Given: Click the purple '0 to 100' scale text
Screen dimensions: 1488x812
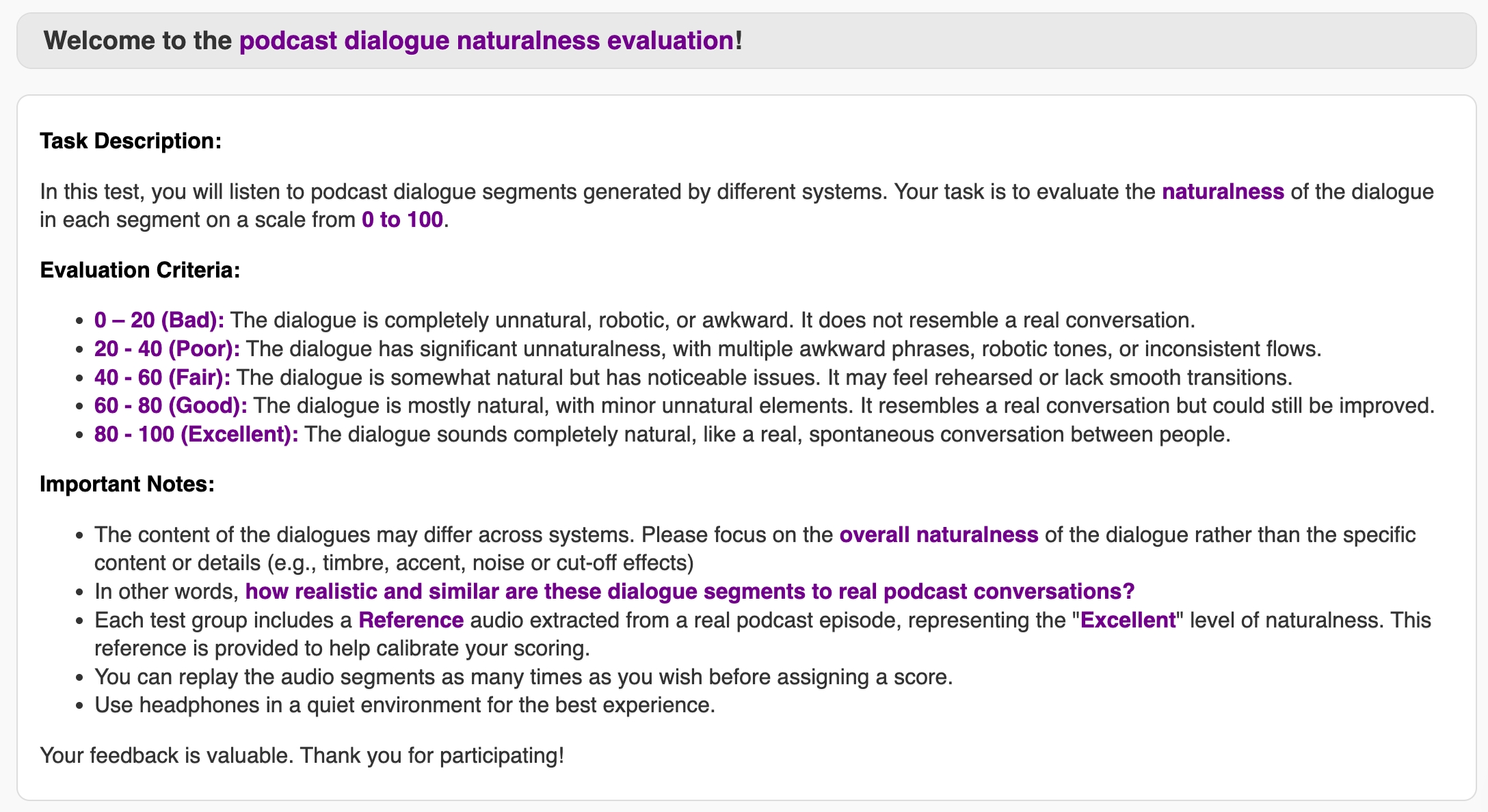Looking at the screenshot, I should (402, 220).
